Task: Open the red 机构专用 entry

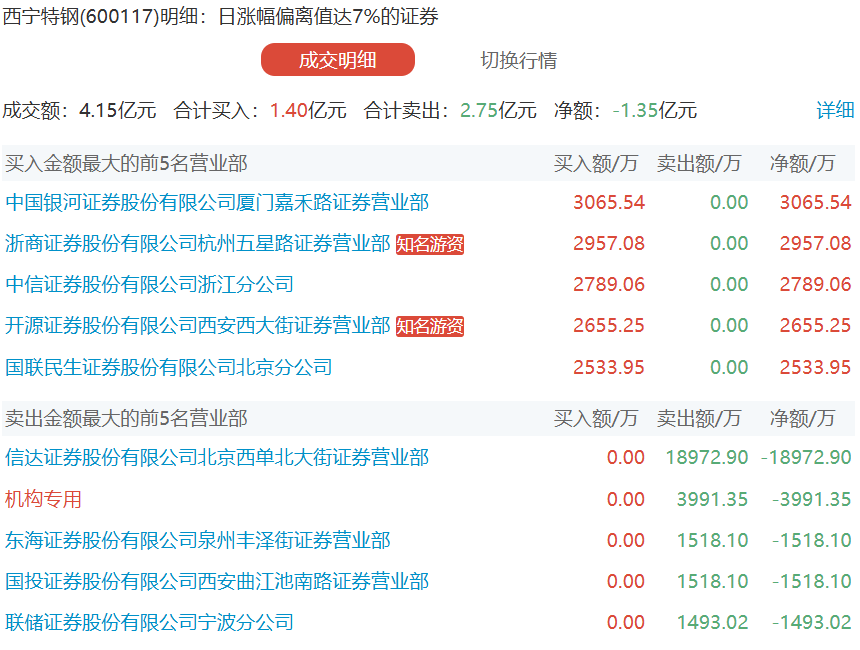Action: [43, 499]
